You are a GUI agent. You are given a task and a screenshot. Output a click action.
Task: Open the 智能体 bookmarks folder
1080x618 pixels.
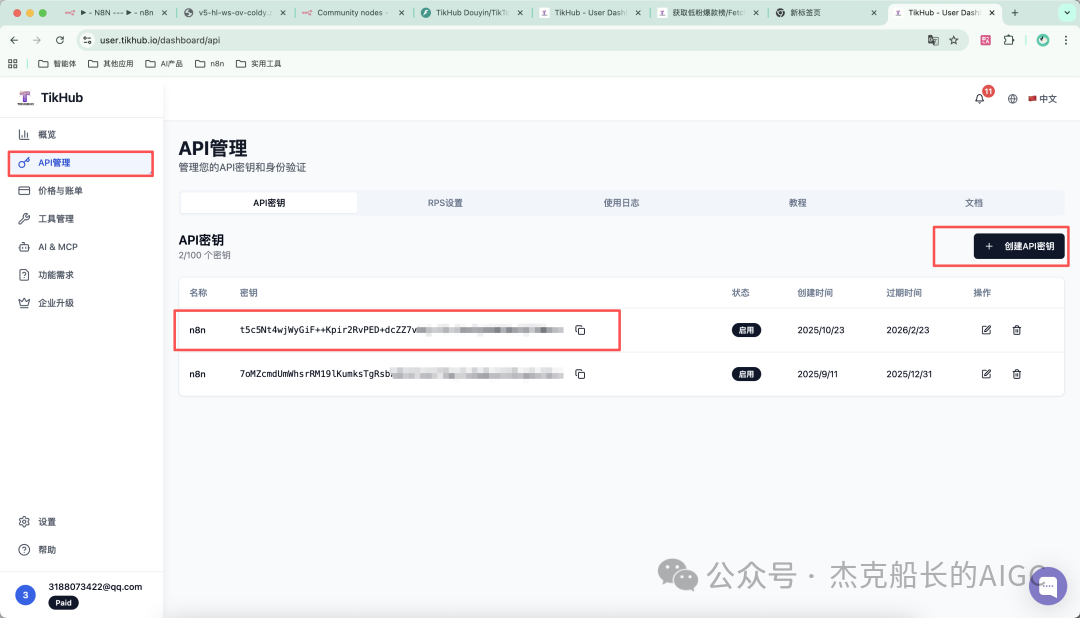pyautogui.click(x=57, y=63)
